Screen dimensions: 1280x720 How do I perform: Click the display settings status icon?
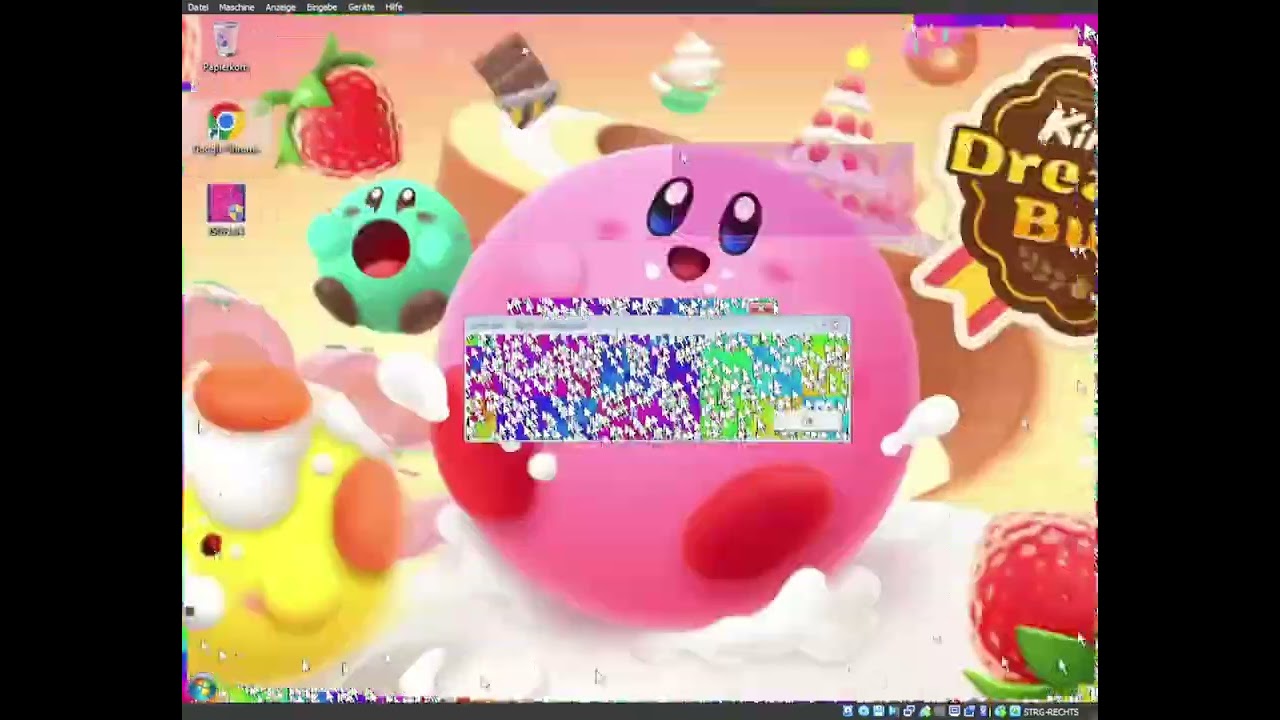[954, 711]
